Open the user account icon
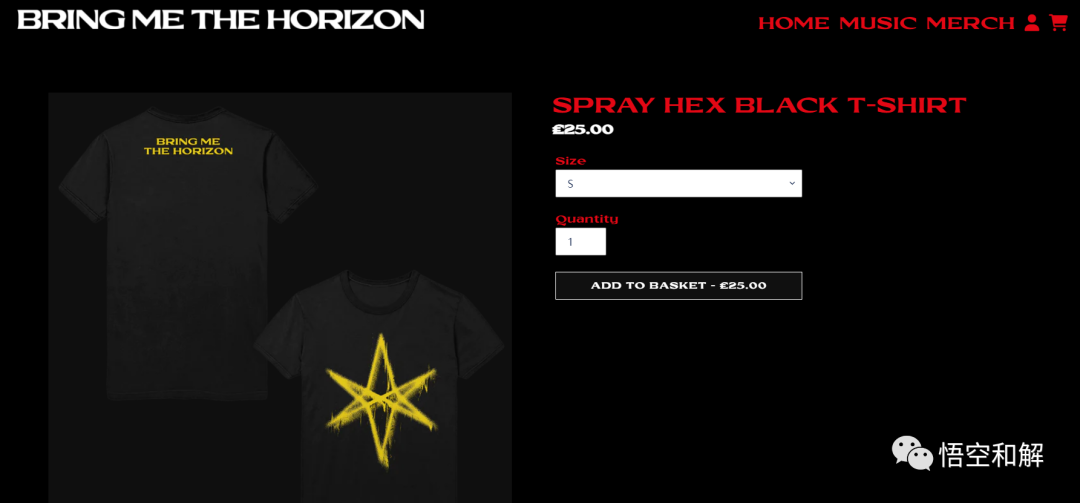 coord(1031,23)
